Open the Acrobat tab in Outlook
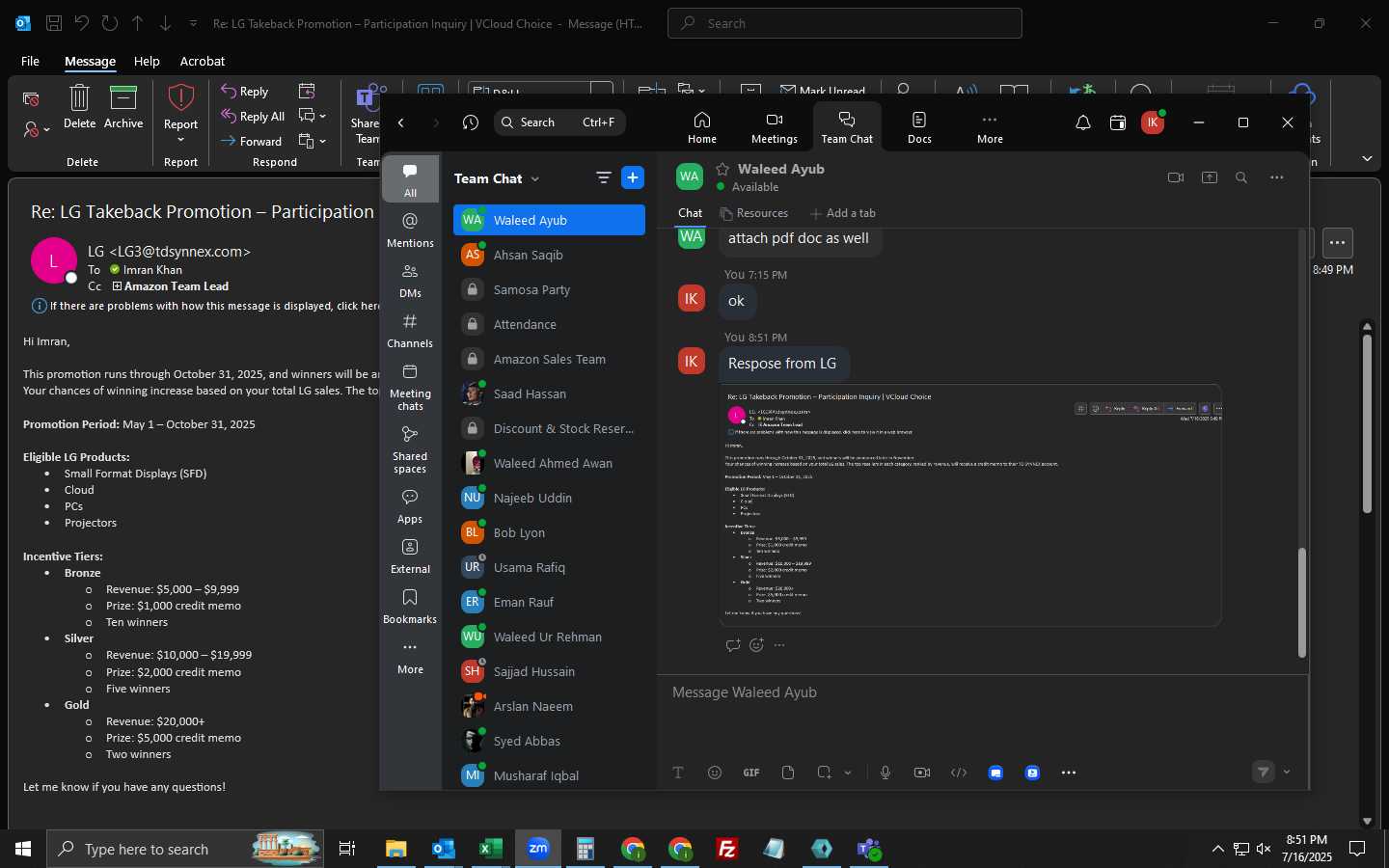This screenshot has width=1389, height=868. point(203,61)
